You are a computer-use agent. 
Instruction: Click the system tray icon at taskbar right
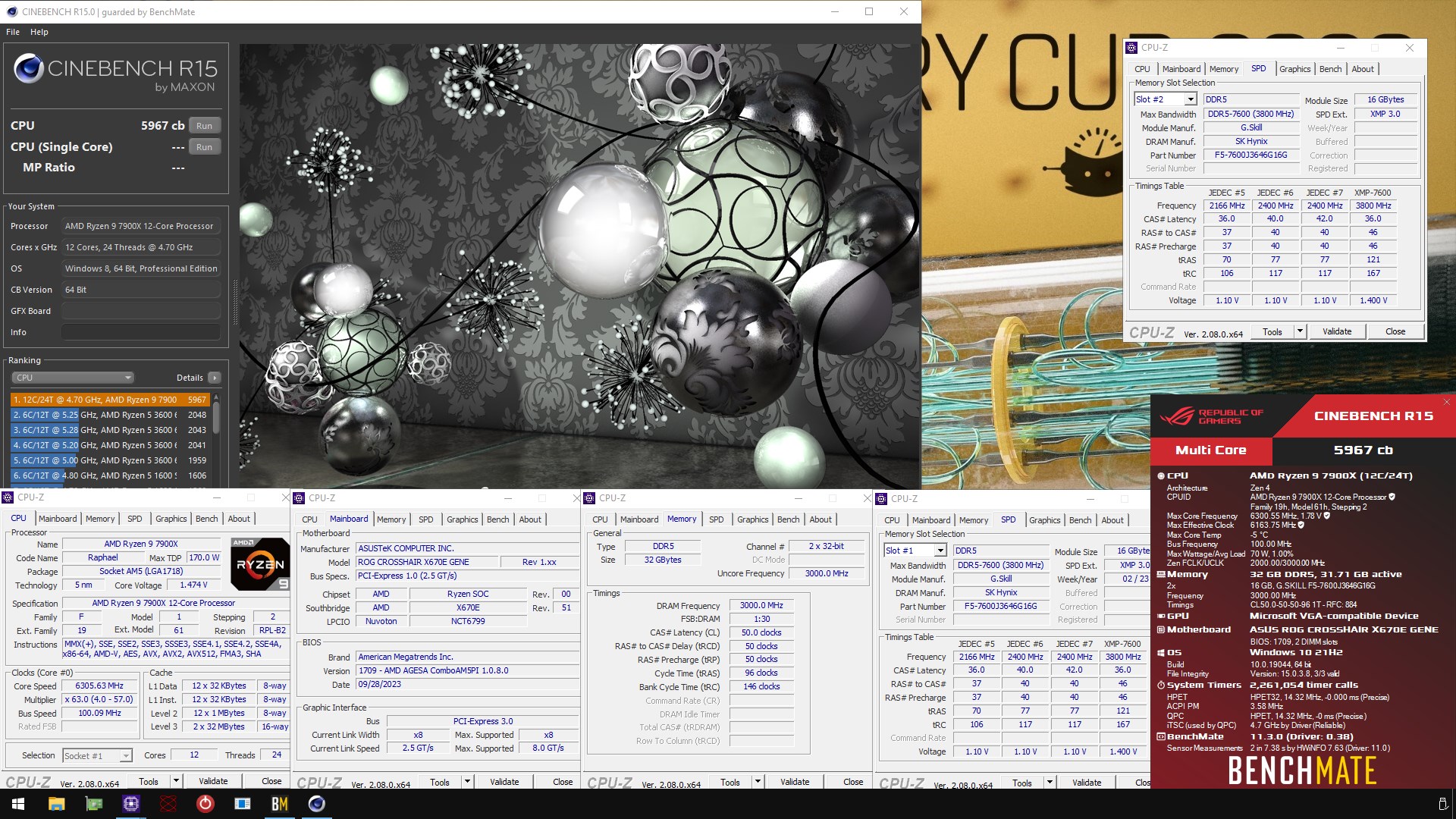pyautogui.click(x=1442, y=804)
